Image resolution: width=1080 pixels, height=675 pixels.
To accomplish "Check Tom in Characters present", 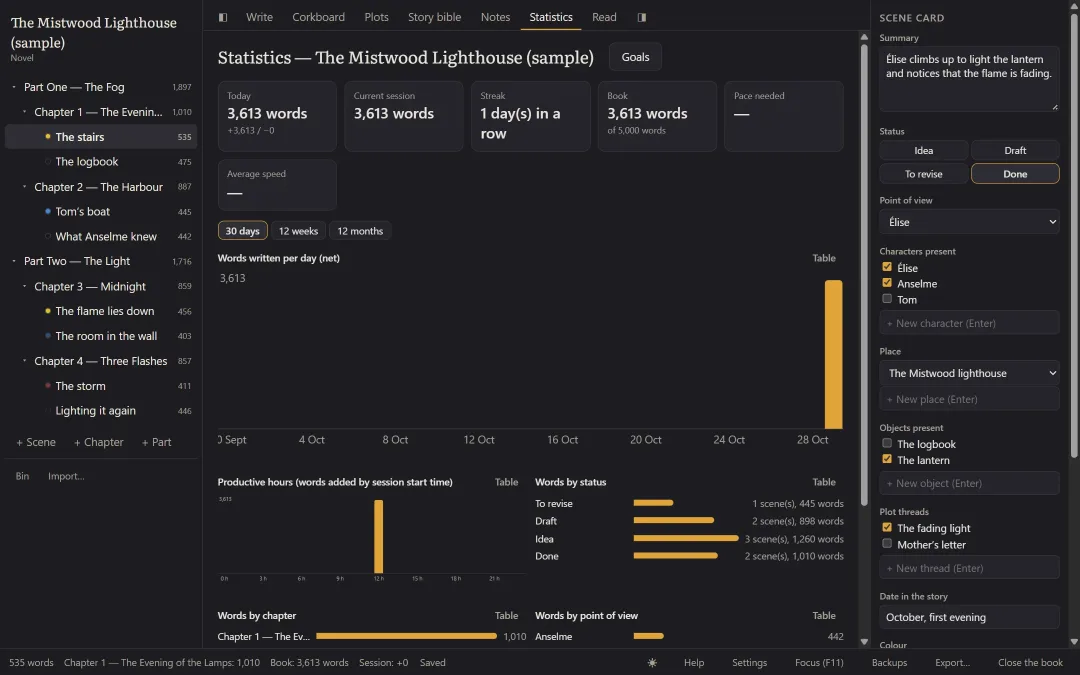I will [887, 299].
